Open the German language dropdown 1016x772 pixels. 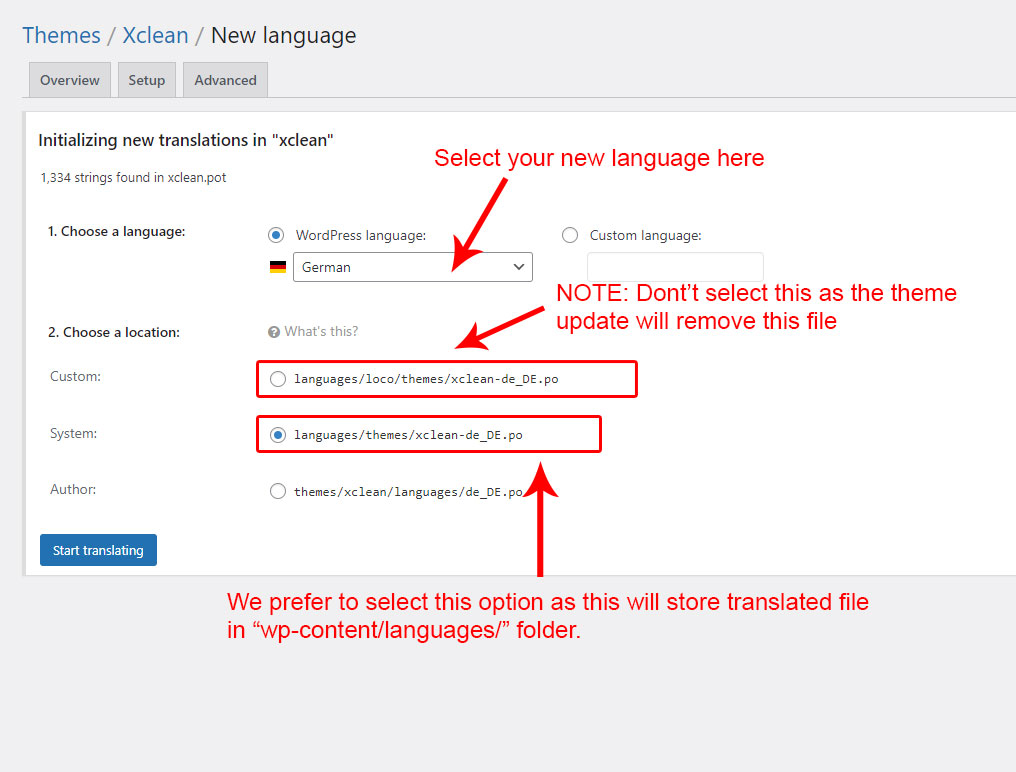(x=412, y=267)
